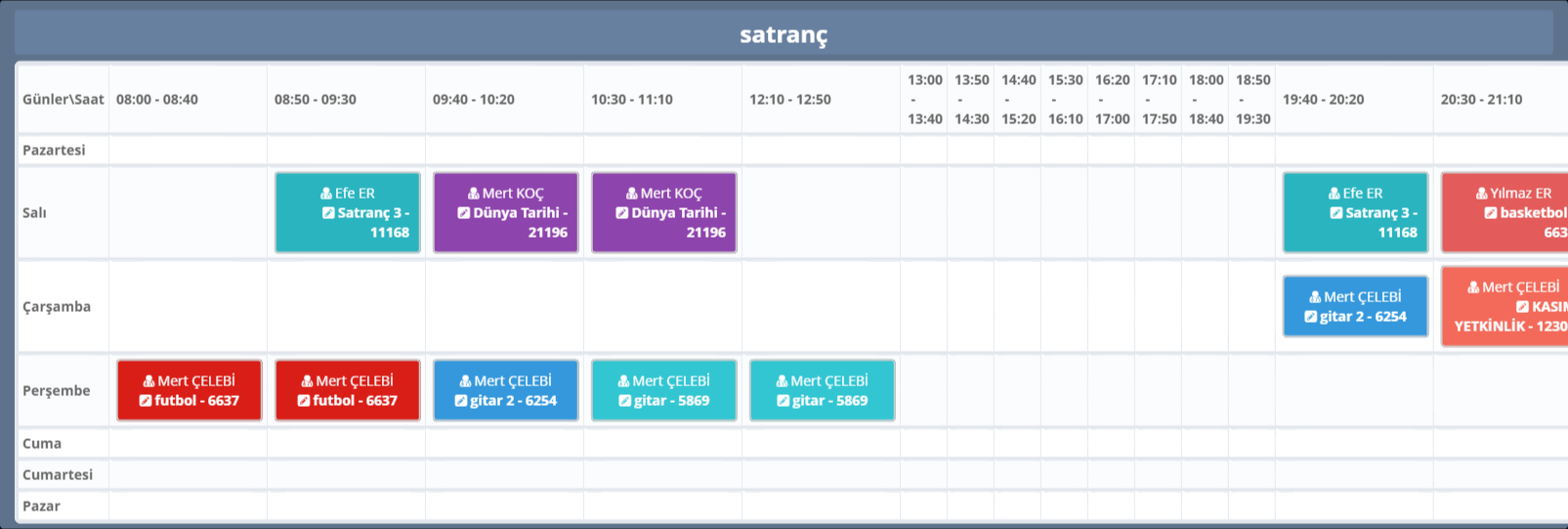The height and width of the screenshot is (529, 1568).
Task: Click the 13:00 - 13:40 time header
Action: (x=924, y=100)
